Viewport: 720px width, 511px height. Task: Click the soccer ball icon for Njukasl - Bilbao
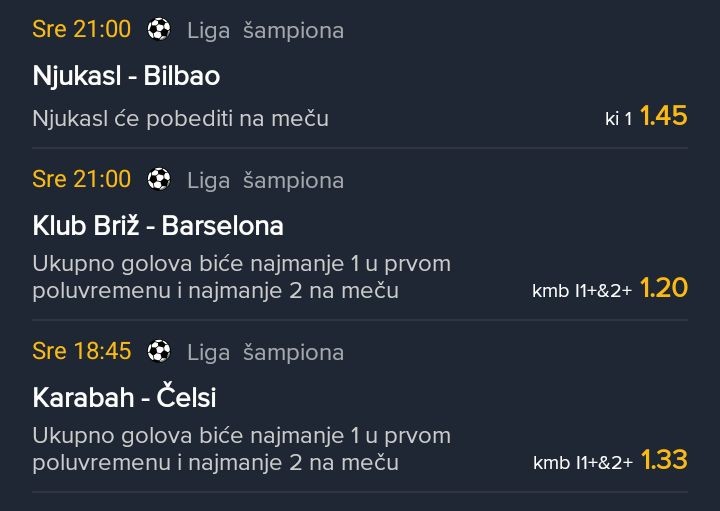coord(159,30)
